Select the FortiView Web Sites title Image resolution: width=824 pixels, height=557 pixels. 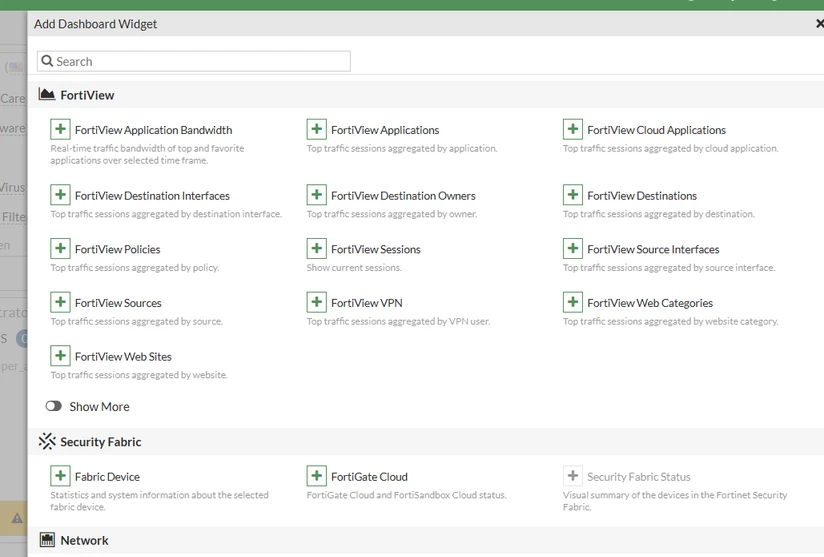tap(123, 356)
